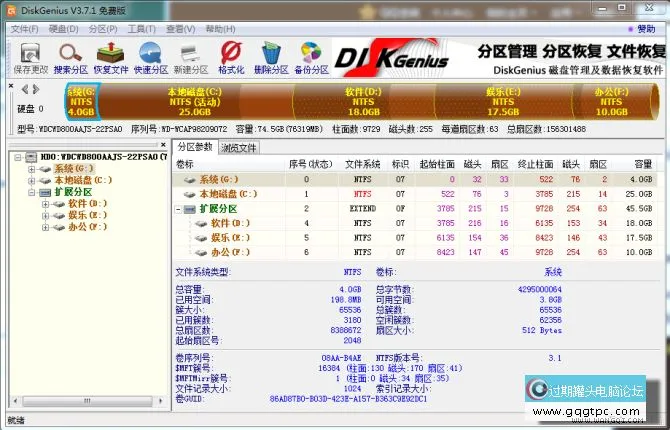The height and width of the screenshot is (430, 670).
Task: Click the 保存更改 save changes icon
Action: (30, 58)
